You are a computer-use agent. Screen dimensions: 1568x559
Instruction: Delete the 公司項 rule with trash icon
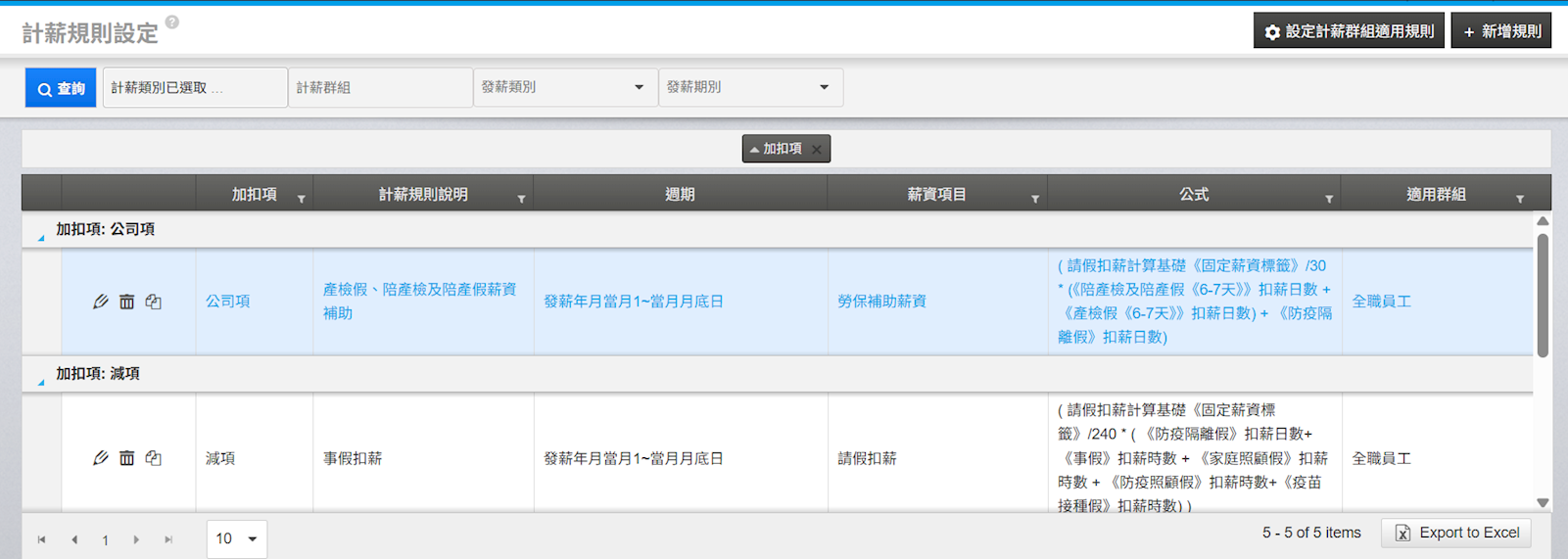click(x=126, y=302)
